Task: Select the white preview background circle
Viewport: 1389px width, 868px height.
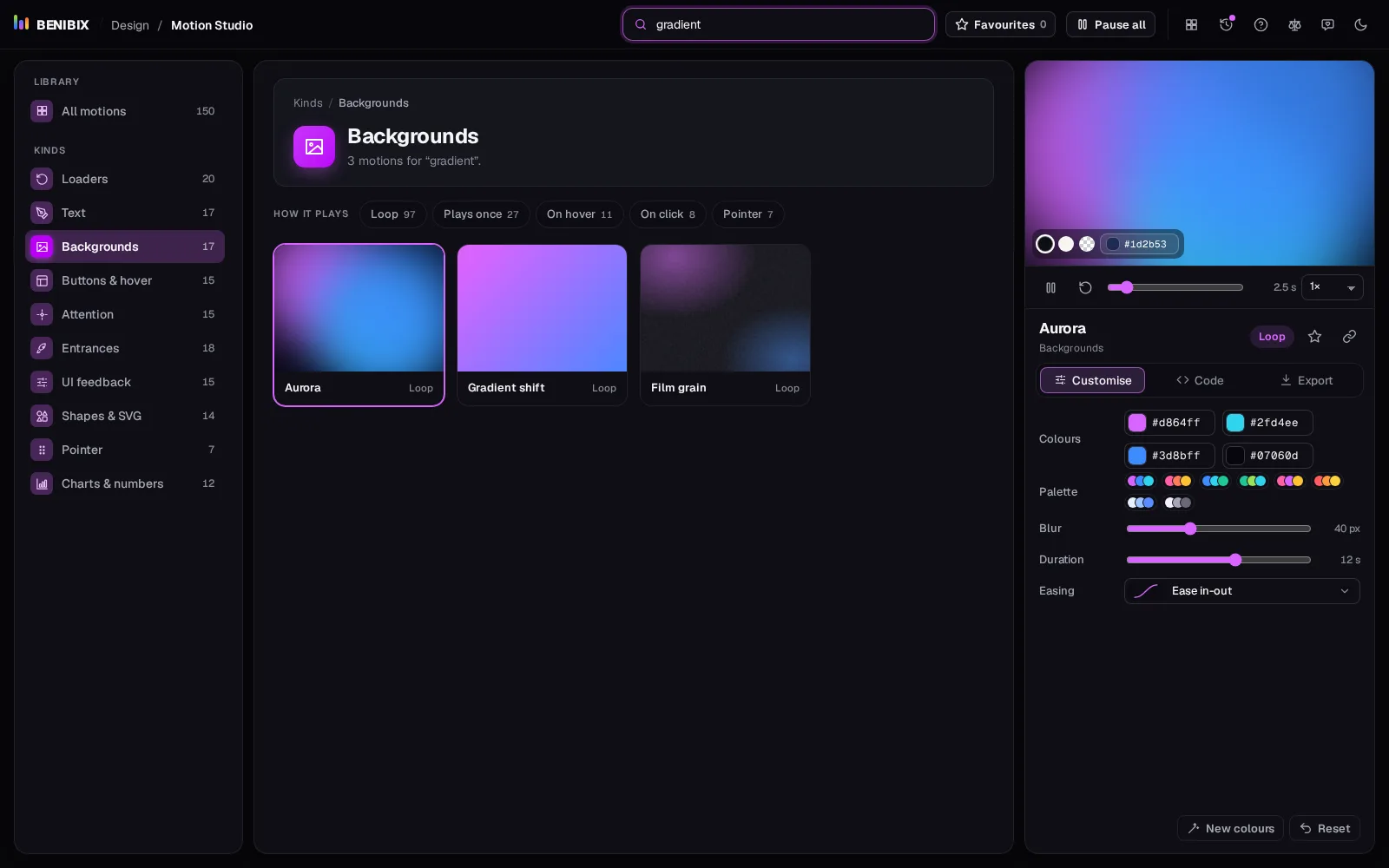Action: click(1066, 244)
